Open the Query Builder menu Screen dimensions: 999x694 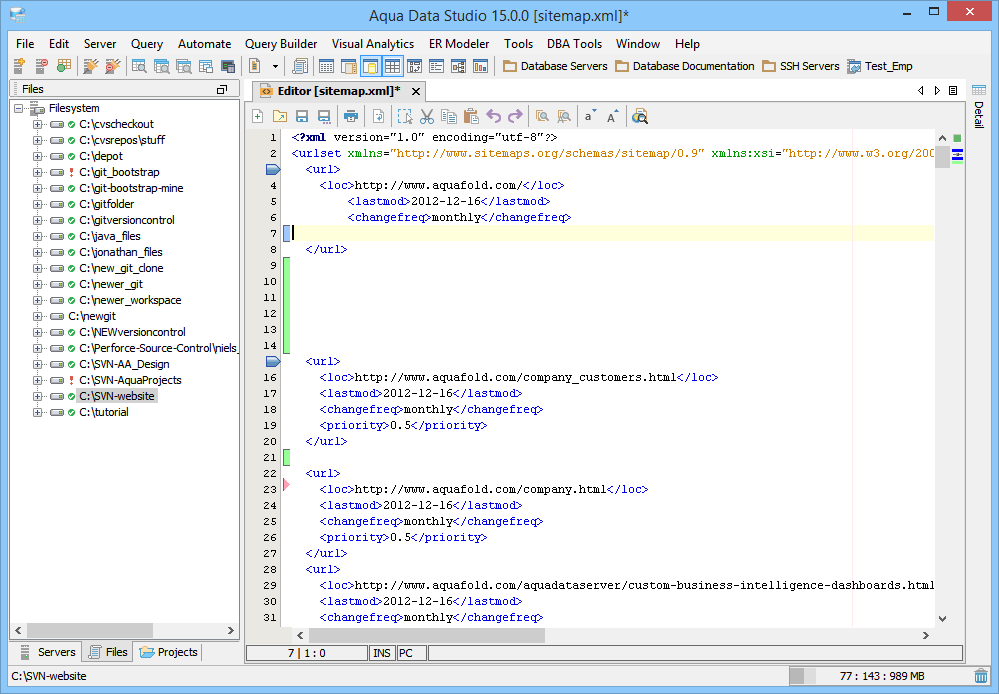click(x=281, y=44)
